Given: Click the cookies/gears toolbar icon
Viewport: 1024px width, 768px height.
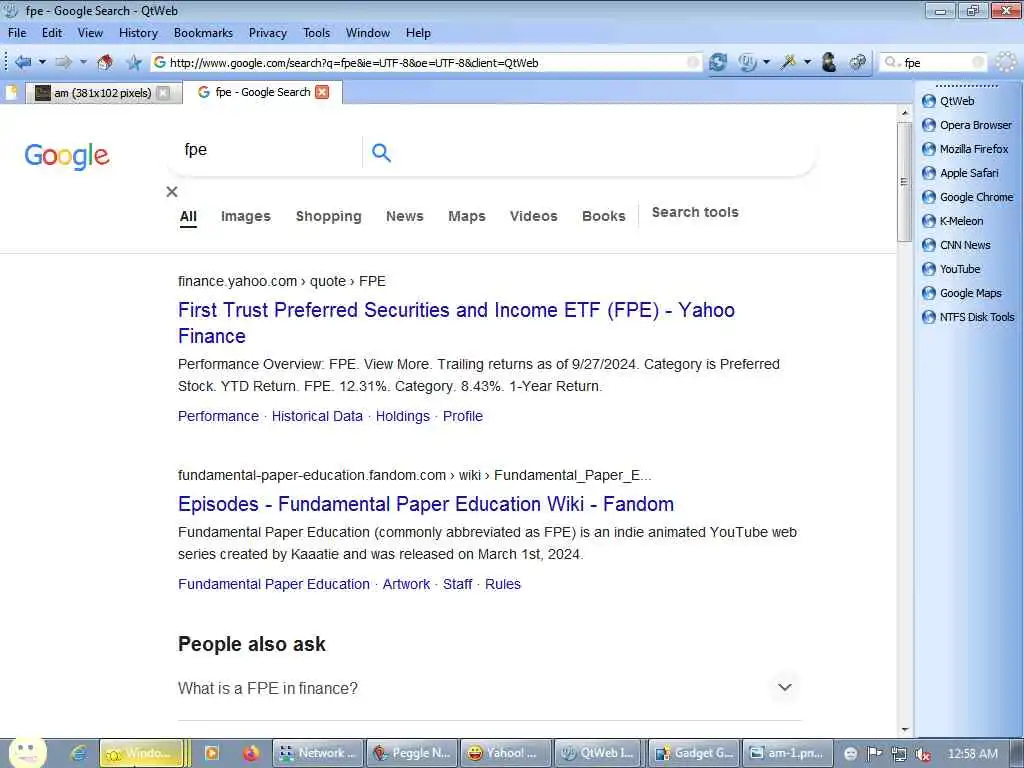Looking at the screenshot, I should pos(857,62).
